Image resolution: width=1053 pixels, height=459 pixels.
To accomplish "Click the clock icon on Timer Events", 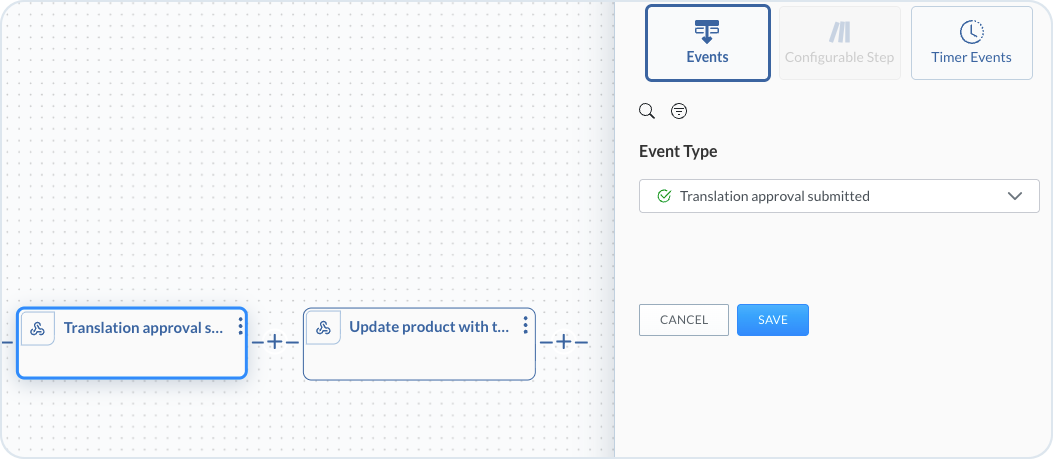I will point(971,32).
